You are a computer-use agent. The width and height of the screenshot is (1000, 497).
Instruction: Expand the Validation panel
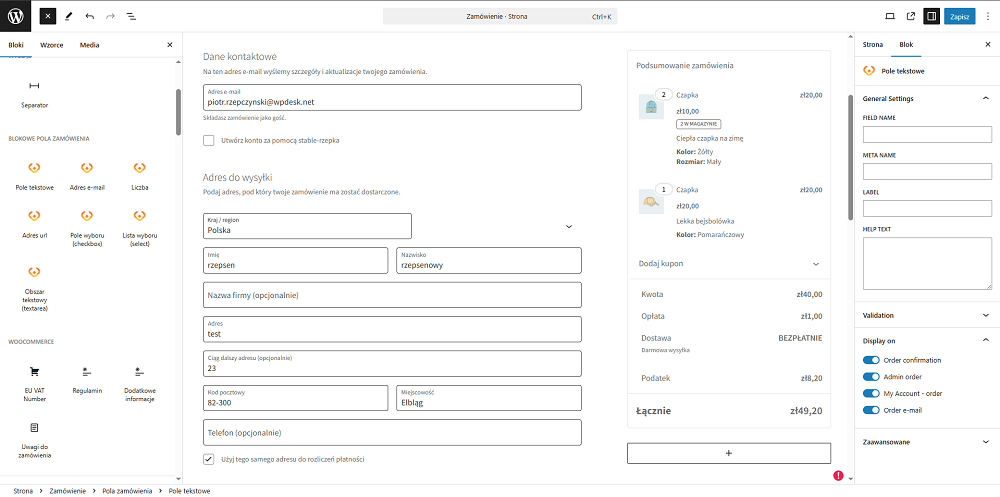click(926, 315)
